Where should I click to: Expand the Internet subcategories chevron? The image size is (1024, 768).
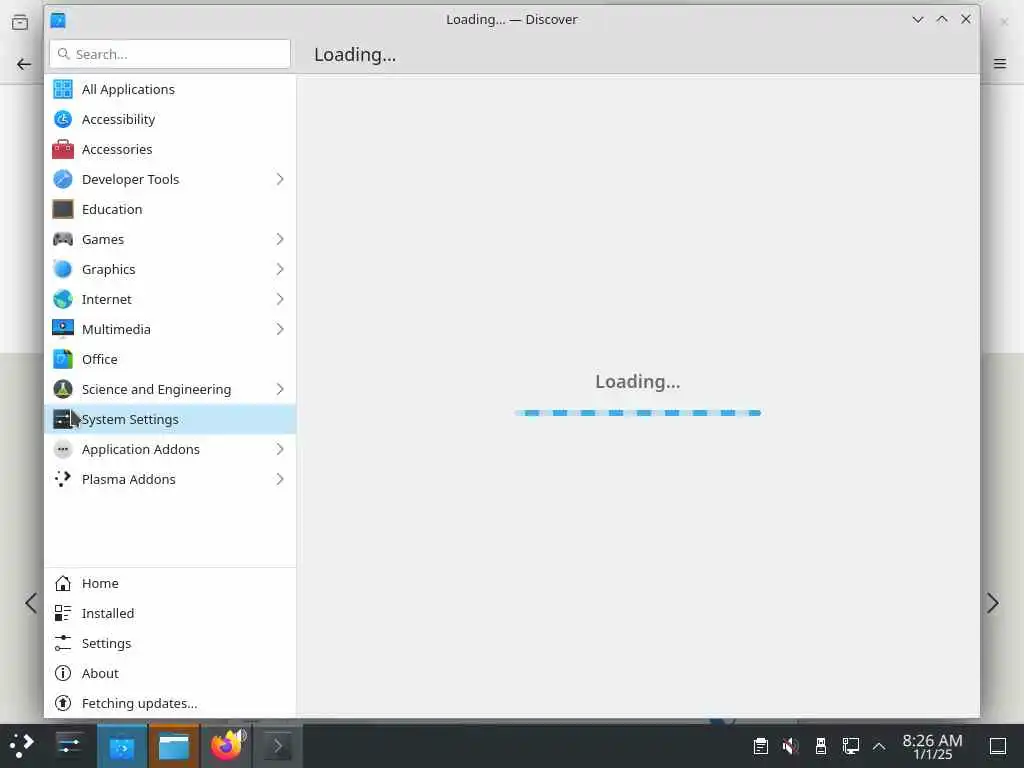pyautogui.click(x=280, y=300)
